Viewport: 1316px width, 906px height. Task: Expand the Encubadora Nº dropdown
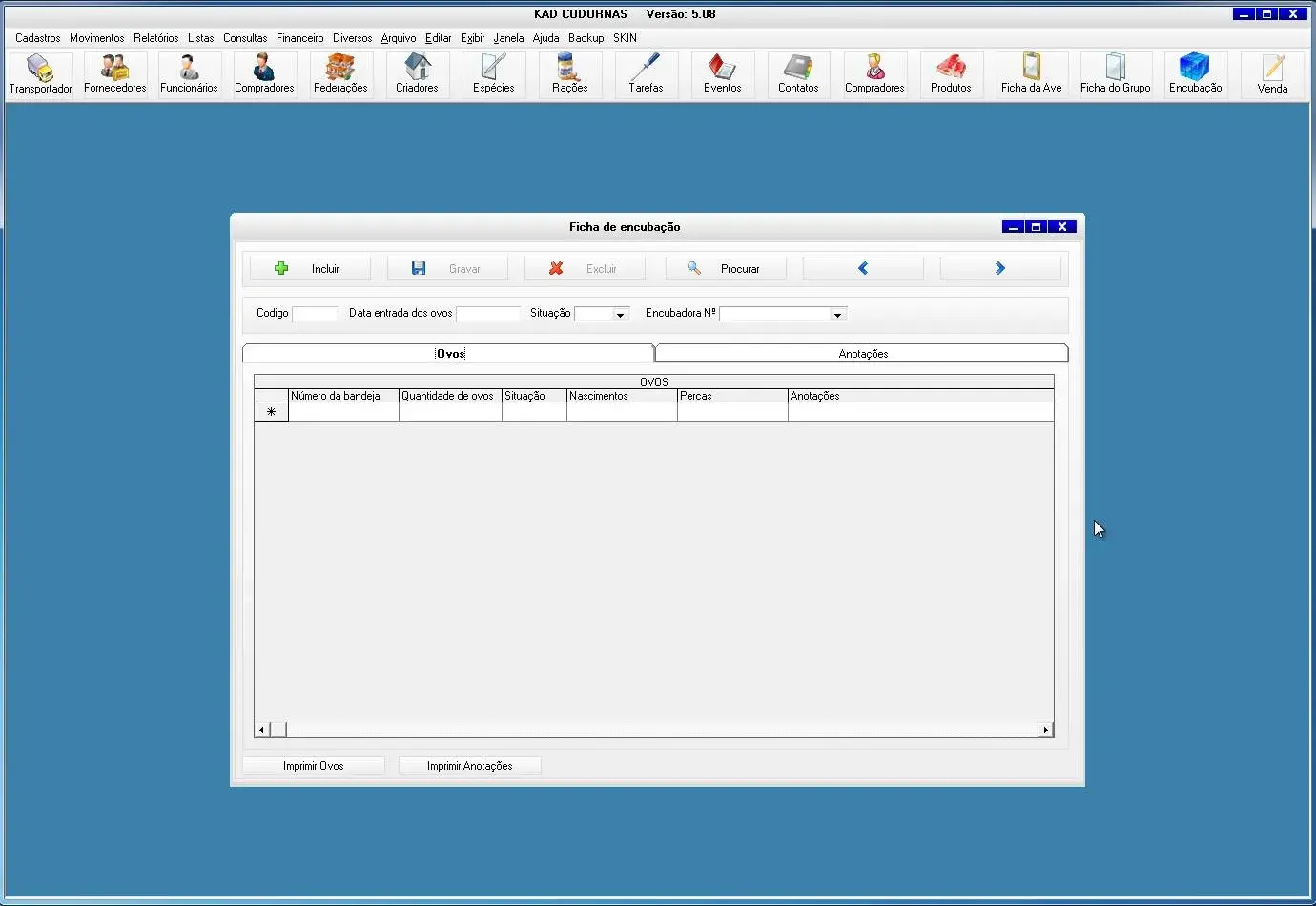click(x=837, y=315)
